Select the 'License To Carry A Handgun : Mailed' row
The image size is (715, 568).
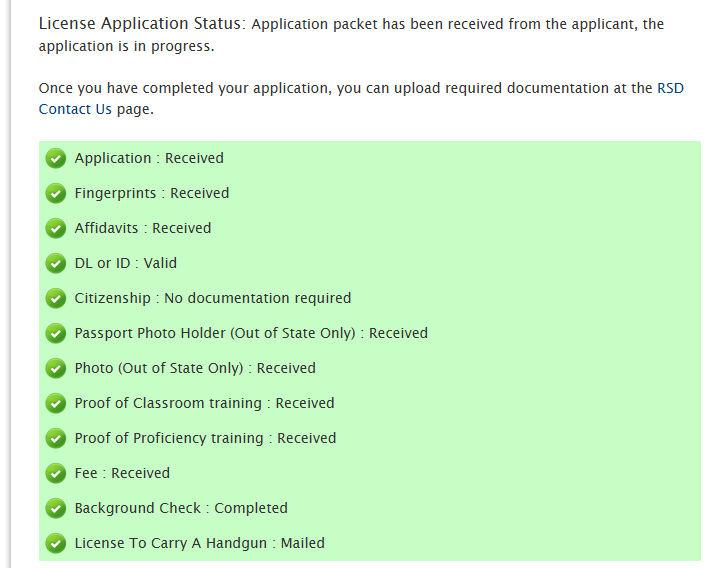point(199,543)
